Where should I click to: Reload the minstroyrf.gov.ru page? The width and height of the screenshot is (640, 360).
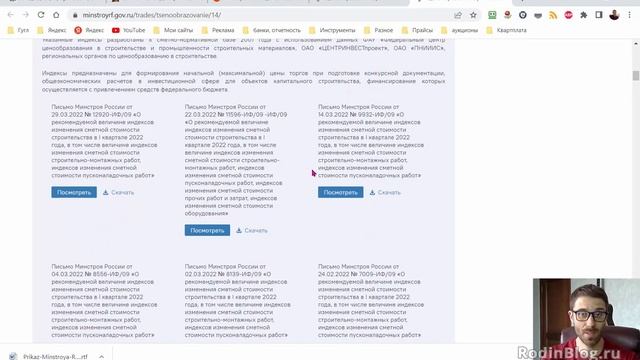pyautogui.click(x=41, y=15)
